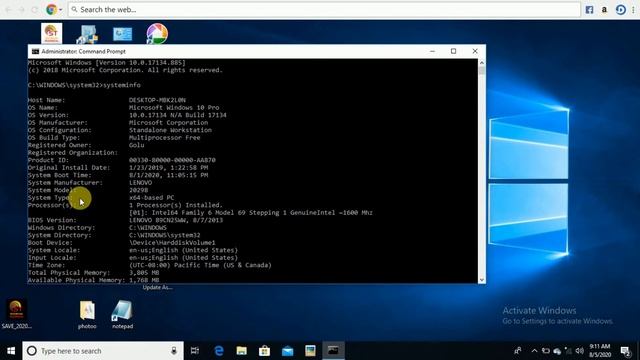Click the "Original Install Date:" label

pyautogui.click(x=69, y=168)
